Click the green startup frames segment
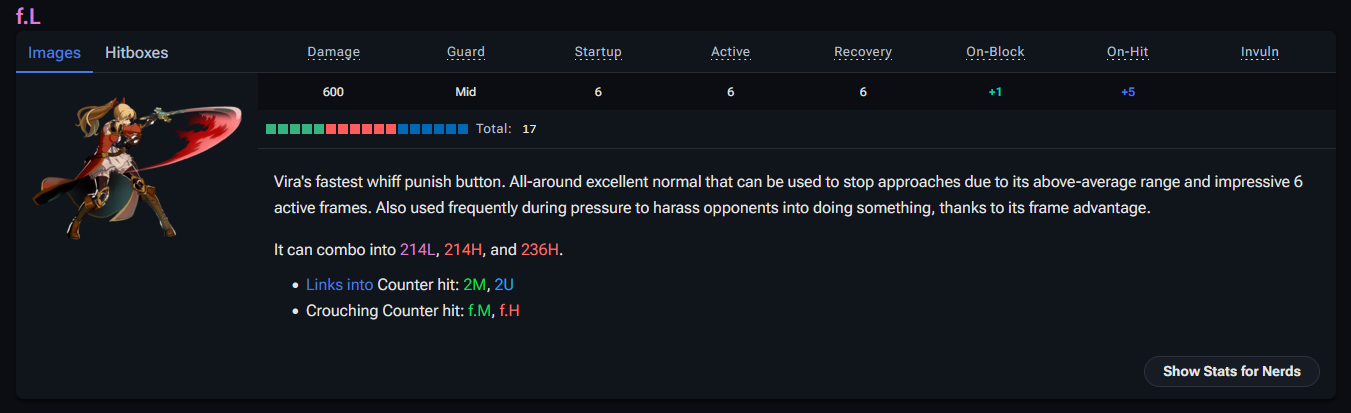The width and height of the screenshot is (1351, 413). coord(295,129)
